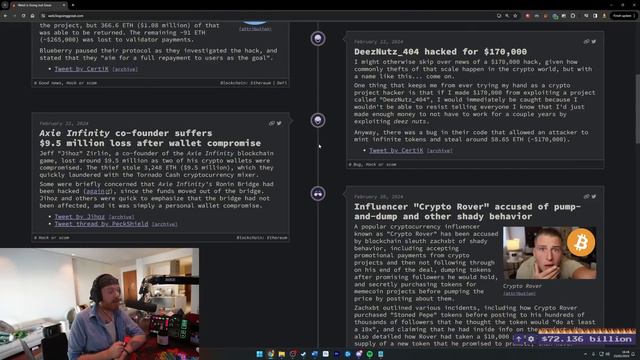Open archive link next to PeckShield thread

pos(164,224)
